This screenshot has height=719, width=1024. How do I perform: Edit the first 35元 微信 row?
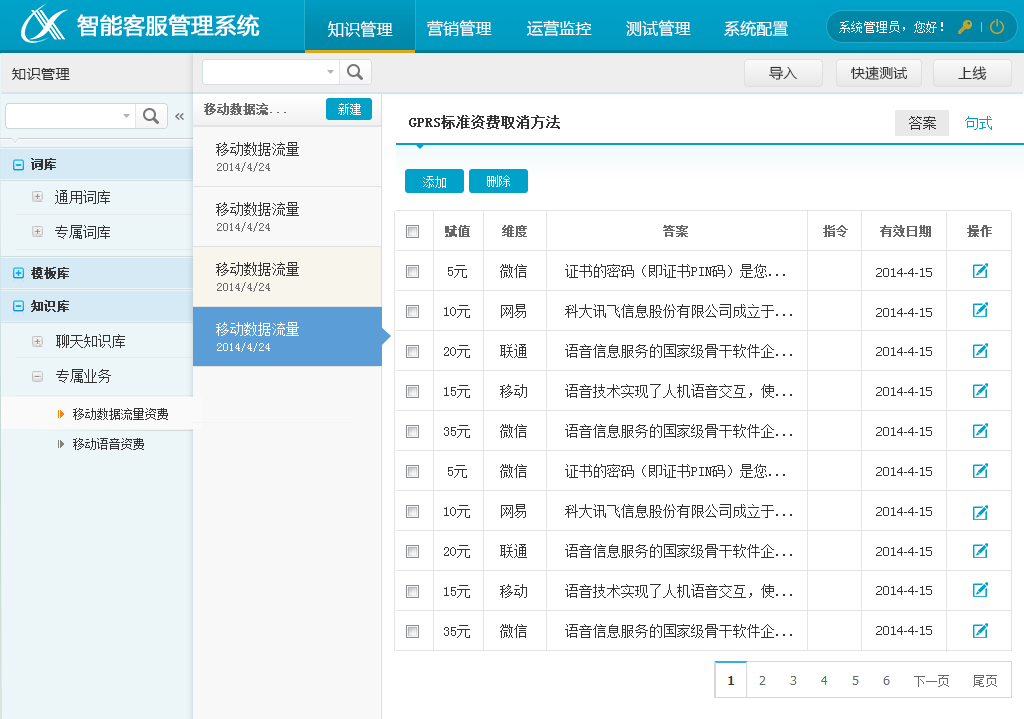point(980,431)
